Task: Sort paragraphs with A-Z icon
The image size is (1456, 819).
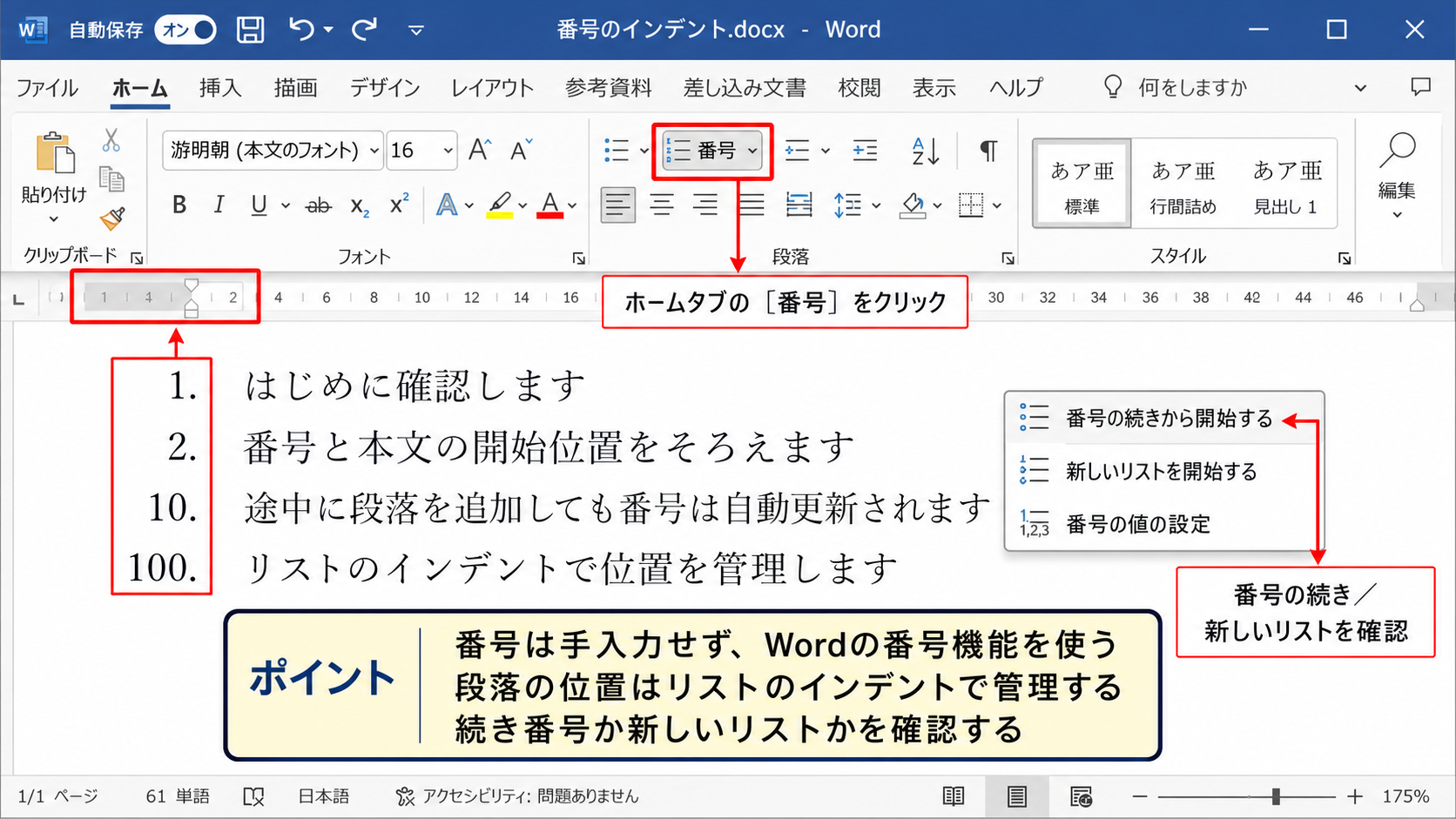Action: (x=925, y=151)
